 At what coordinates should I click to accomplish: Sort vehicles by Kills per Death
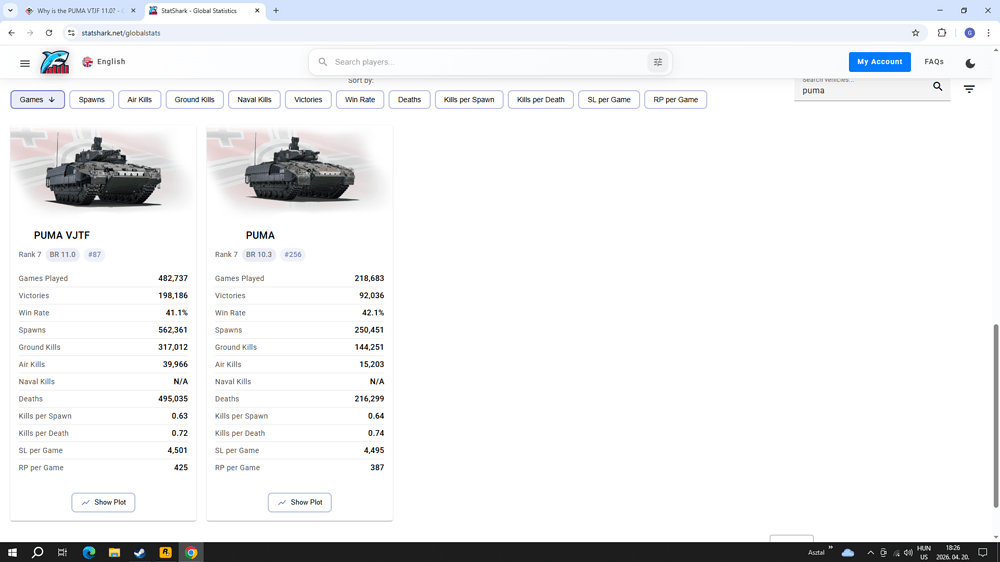pyautogui.click(x=541, y=100)
